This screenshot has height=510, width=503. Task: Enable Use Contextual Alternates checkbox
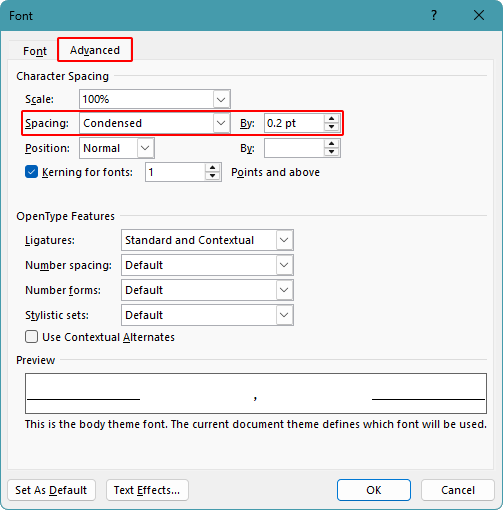(x=31, y=337)
